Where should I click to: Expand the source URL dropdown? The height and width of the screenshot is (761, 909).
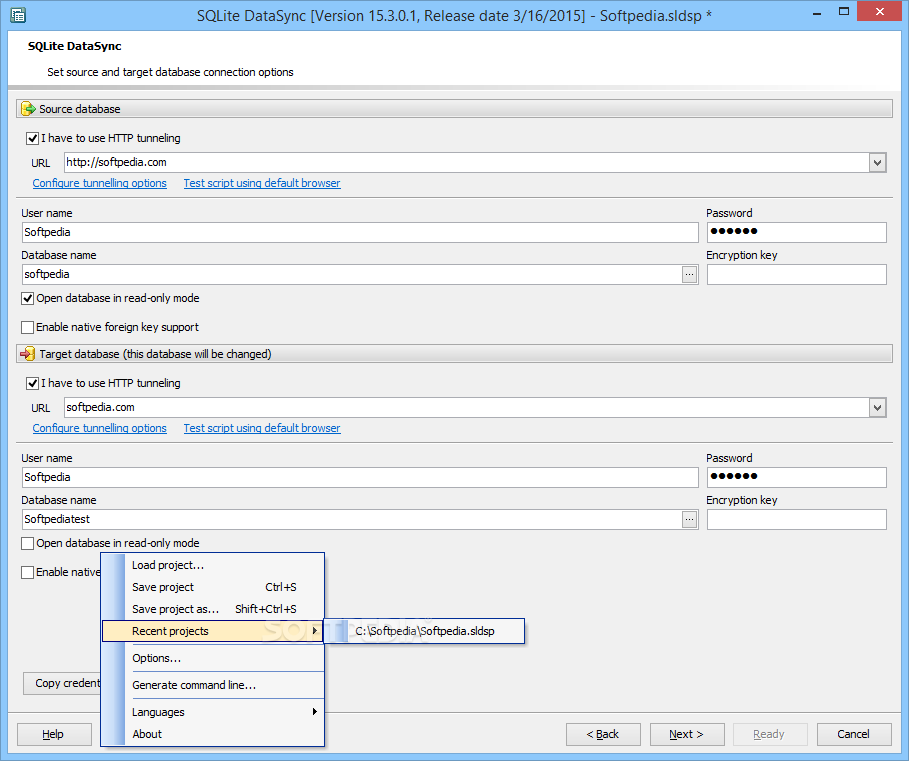coord(877,163)
